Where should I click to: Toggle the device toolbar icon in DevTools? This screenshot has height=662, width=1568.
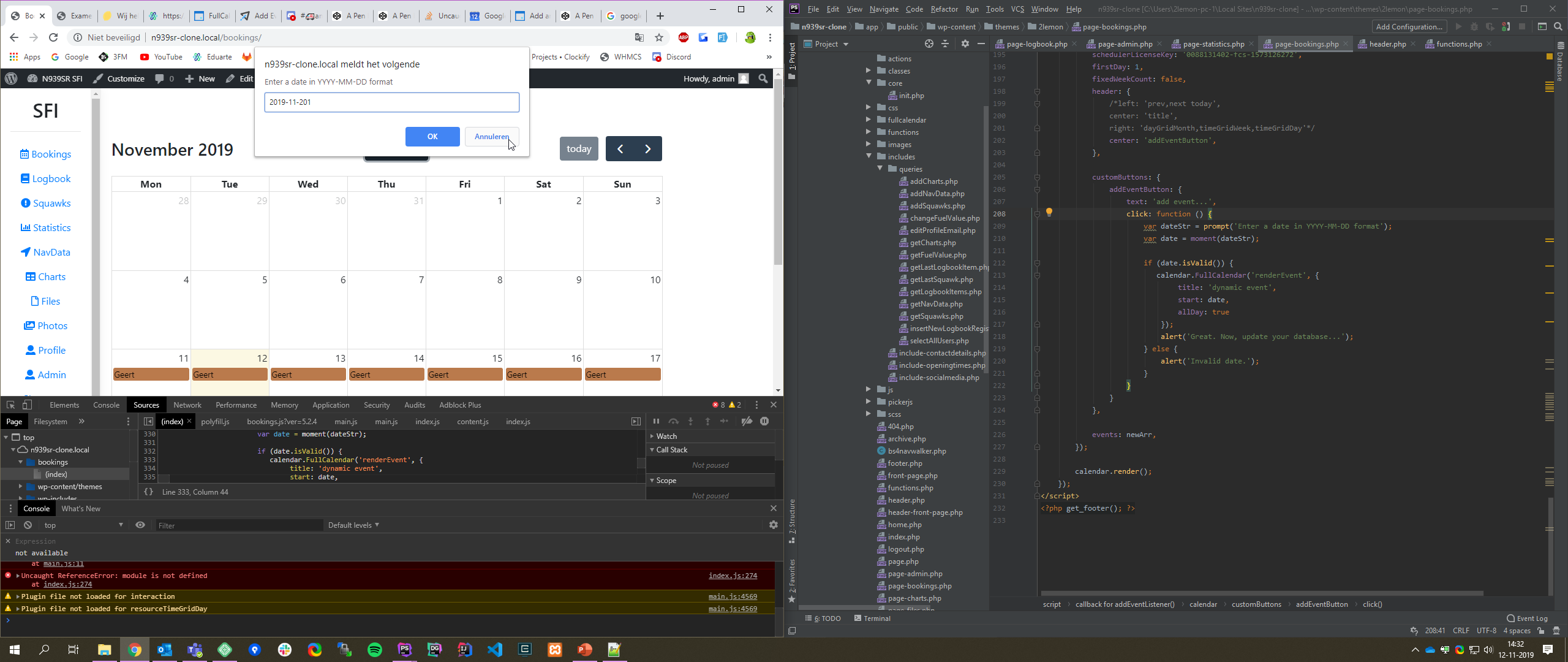(x=27, y=405)
